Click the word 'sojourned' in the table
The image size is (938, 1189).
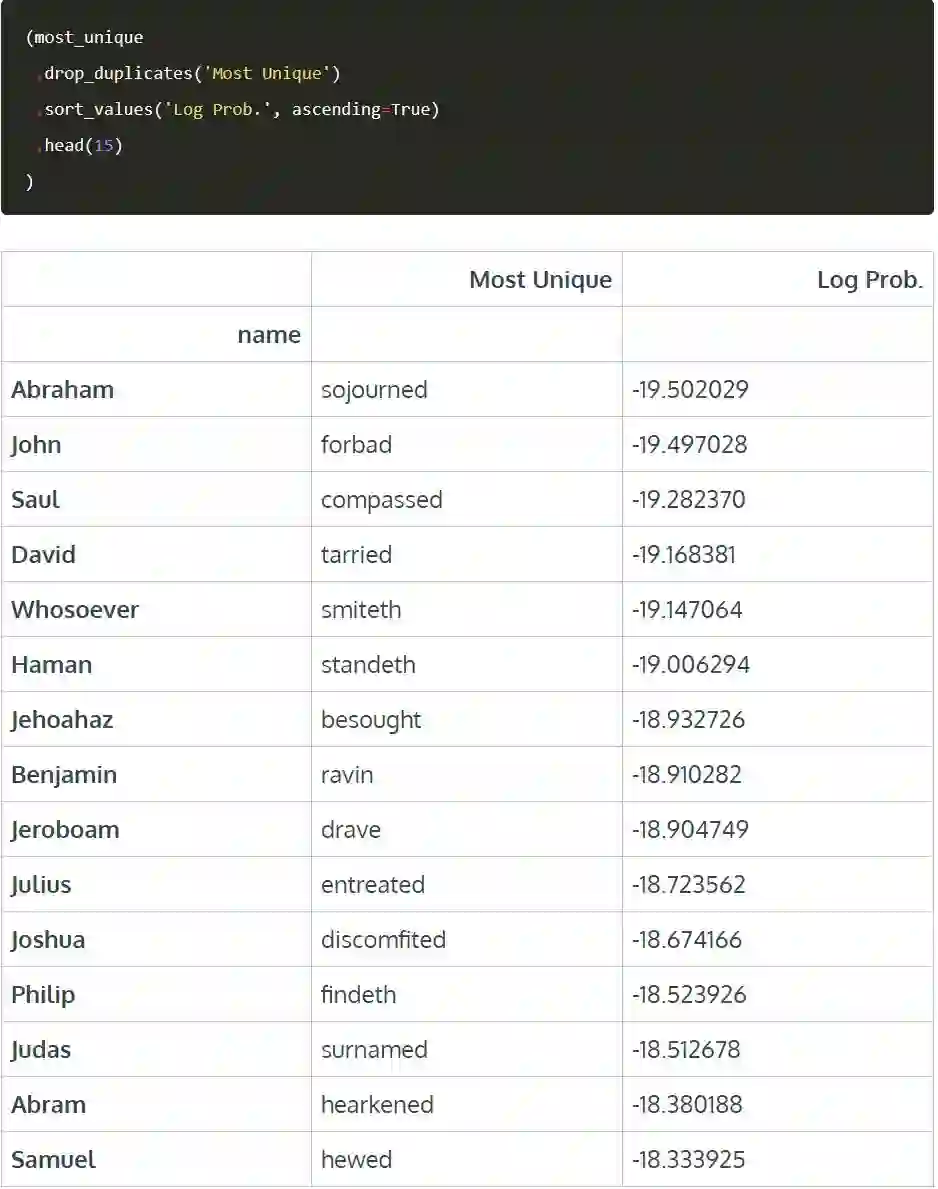(x=374, y=390)
